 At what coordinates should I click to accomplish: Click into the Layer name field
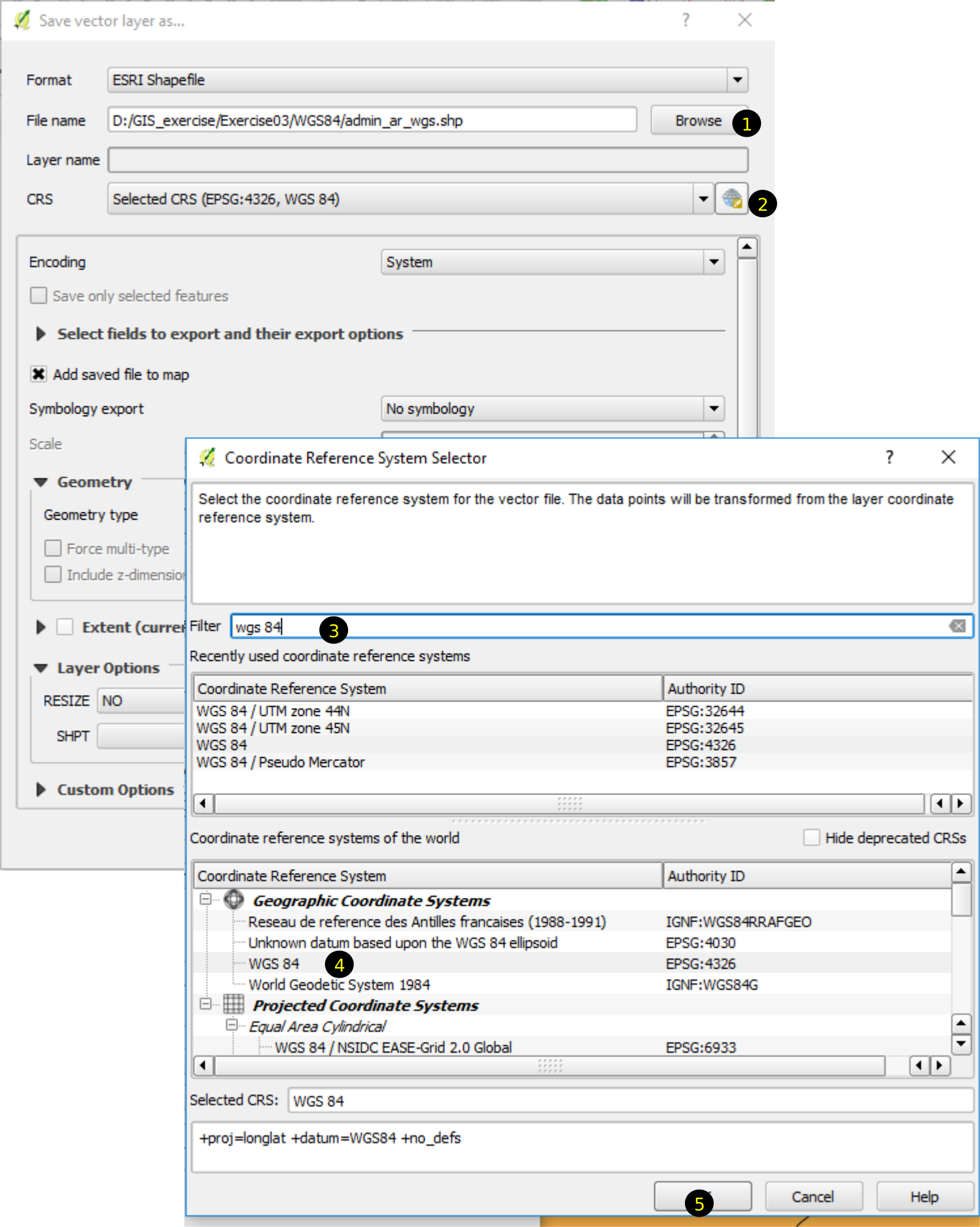(x=427, y=160)
